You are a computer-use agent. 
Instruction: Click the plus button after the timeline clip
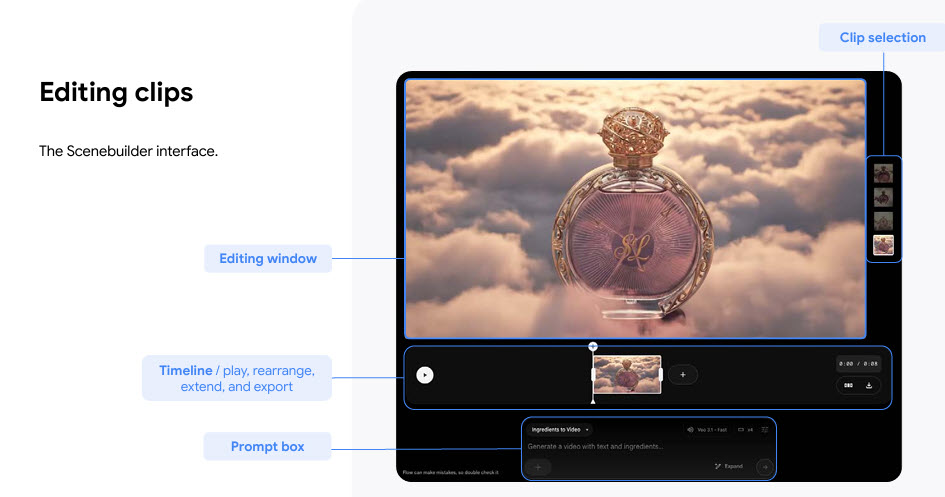(683, 374)
